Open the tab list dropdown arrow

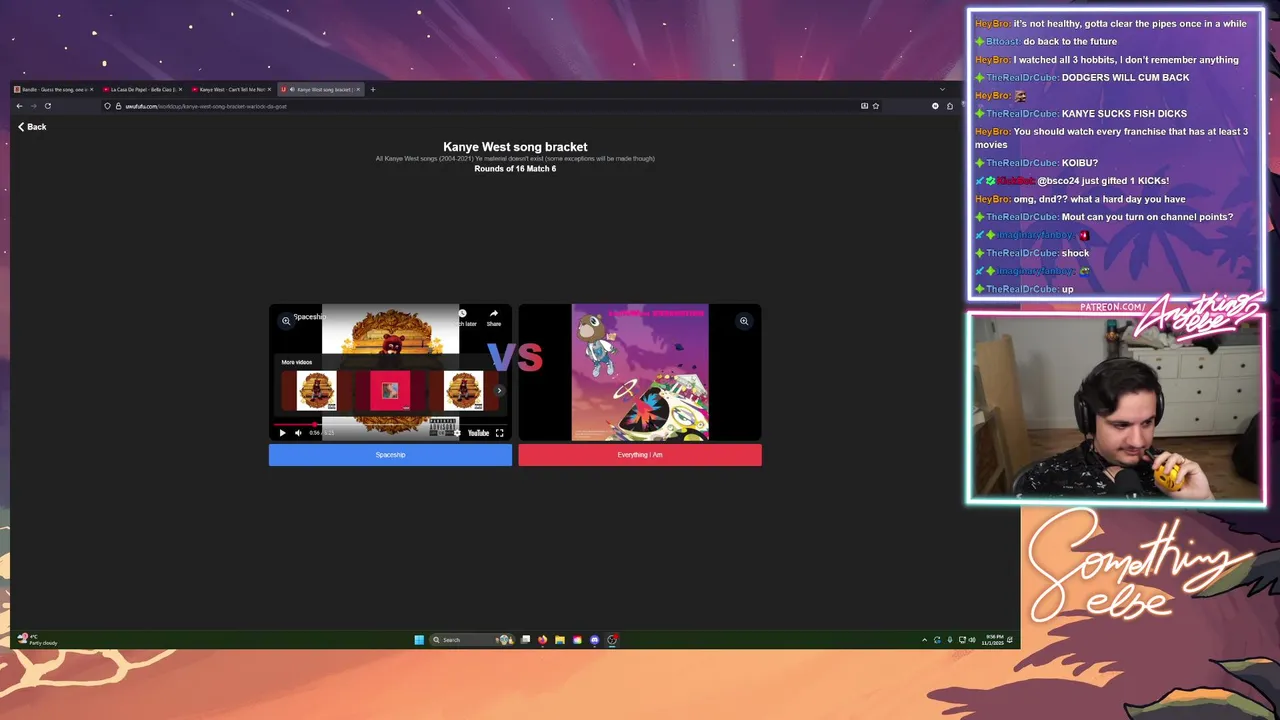tap(942, 89)
